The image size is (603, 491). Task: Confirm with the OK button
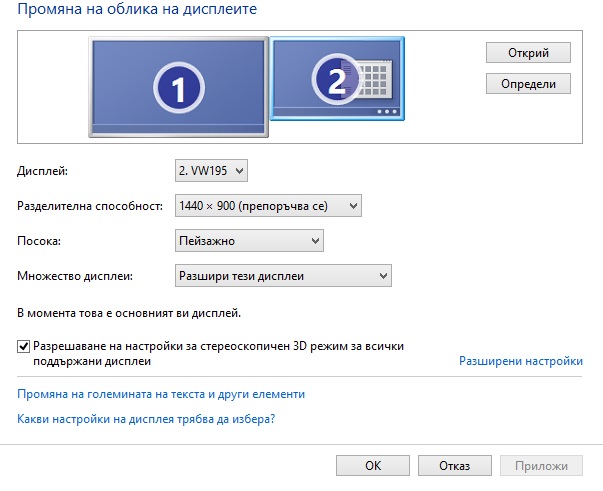click(x=373, y=466)
